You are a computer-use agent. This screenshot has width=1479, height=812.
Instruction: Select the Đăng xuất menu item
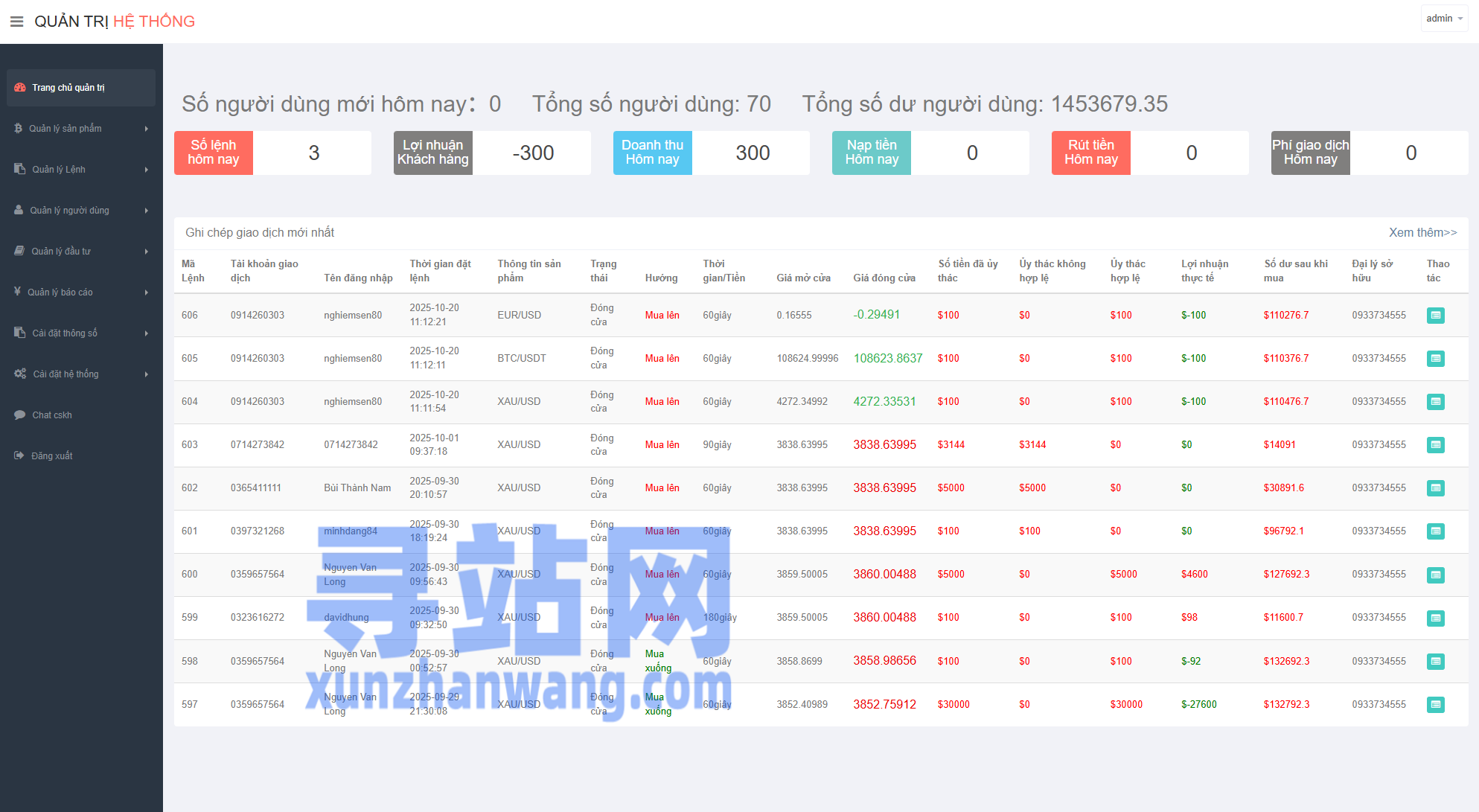[x=52, y=456]
